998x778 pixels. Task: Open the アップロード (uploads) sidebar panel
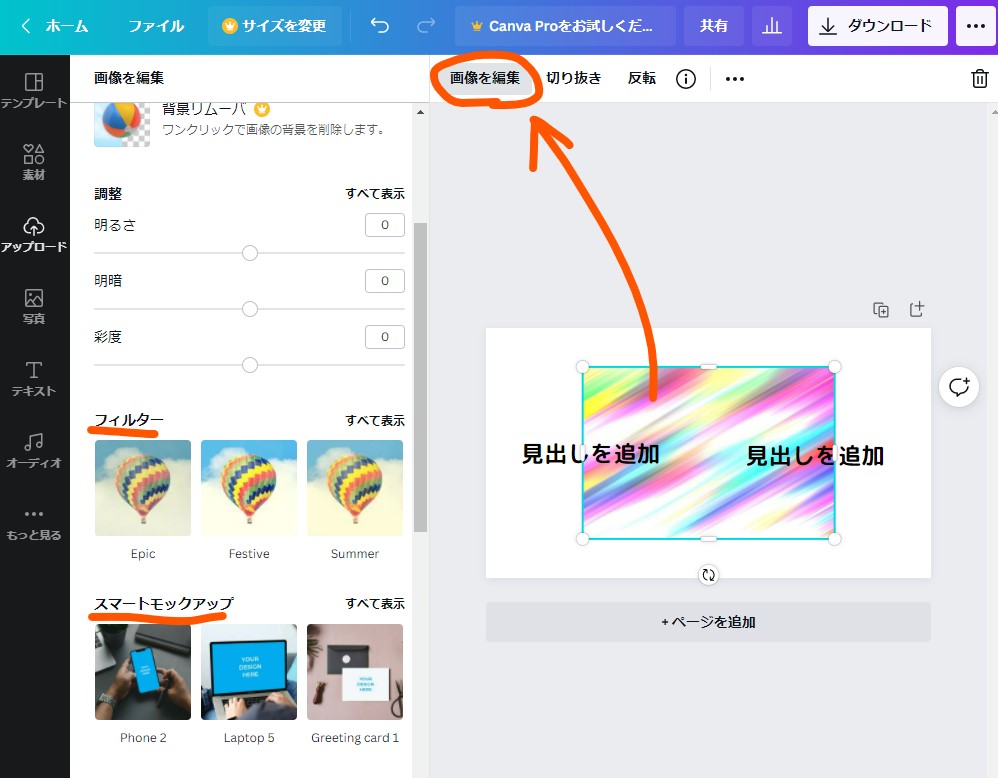click(x=34, y=234)
